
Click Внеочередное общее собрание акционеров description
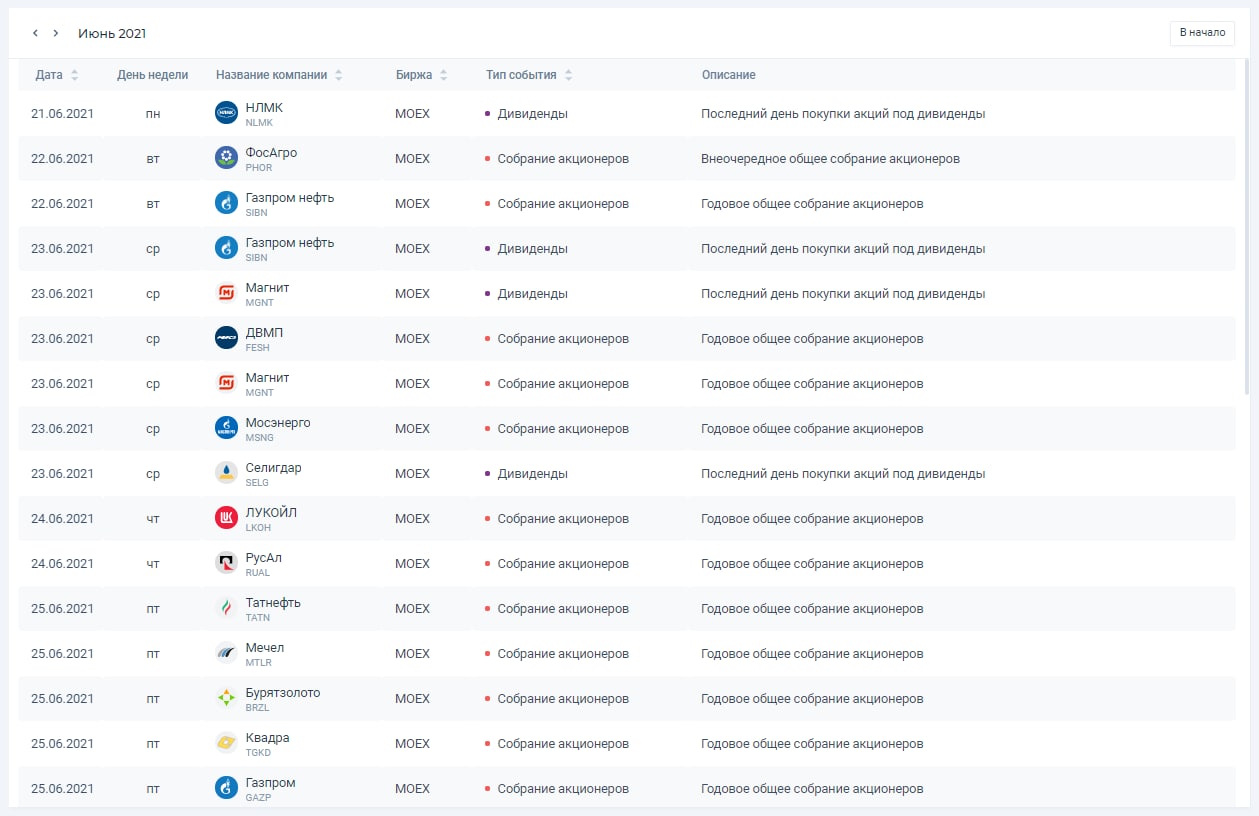point(830,158)
